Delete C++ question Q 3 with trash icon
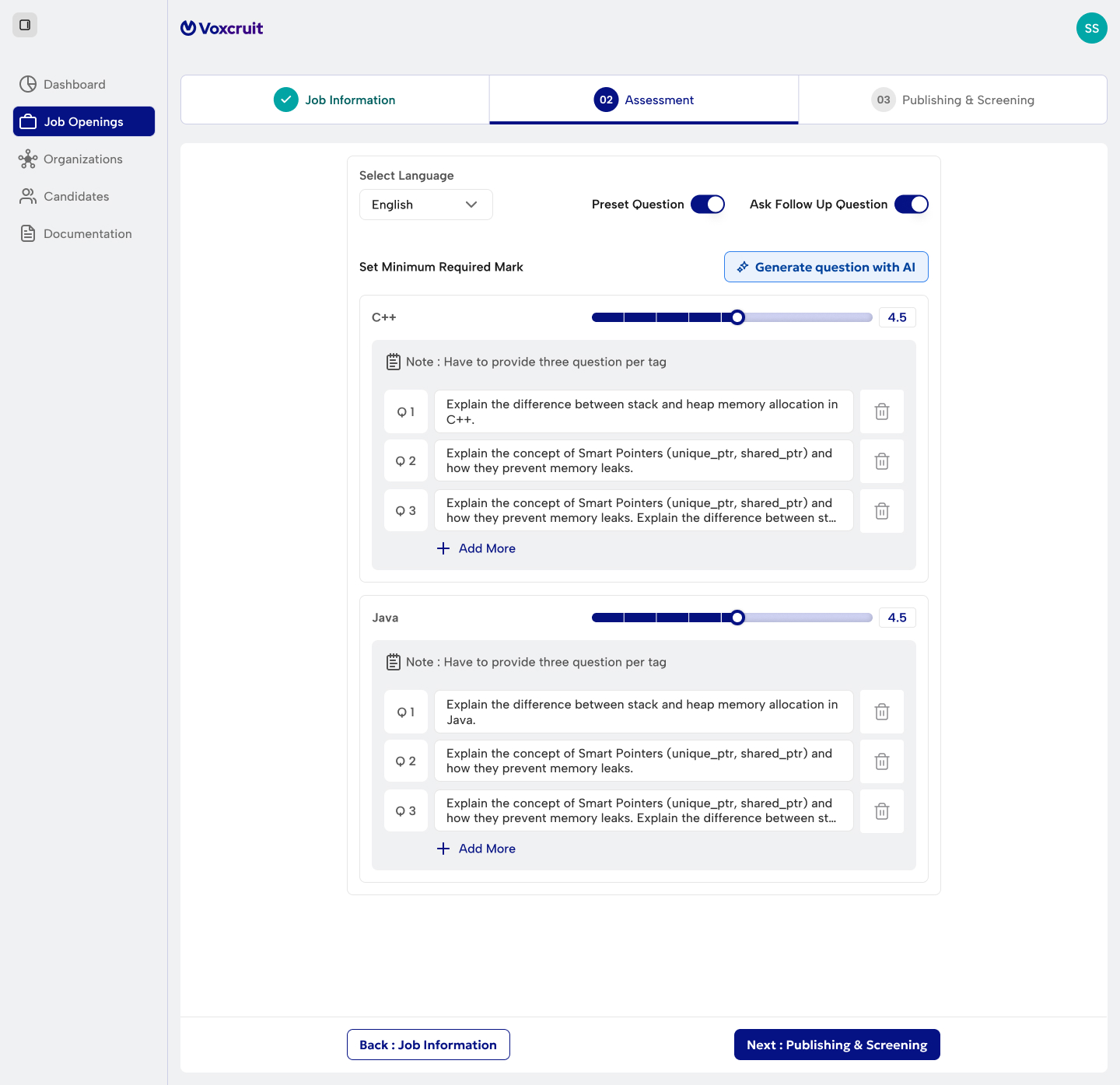Screen dimensions: 1120x1085 (882, 511)
